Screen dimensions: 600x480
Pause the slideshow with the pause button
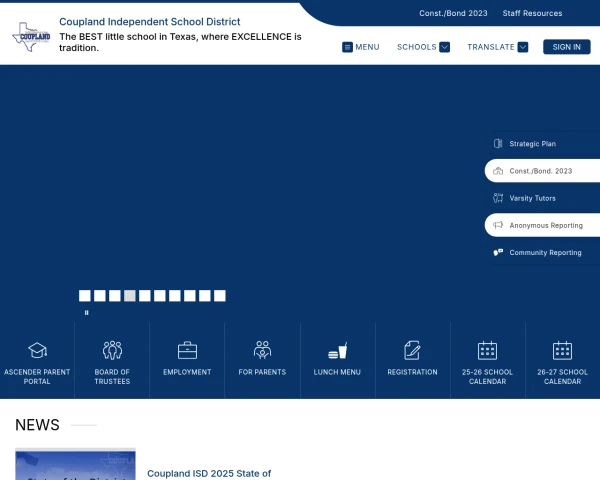pos(86,313)
